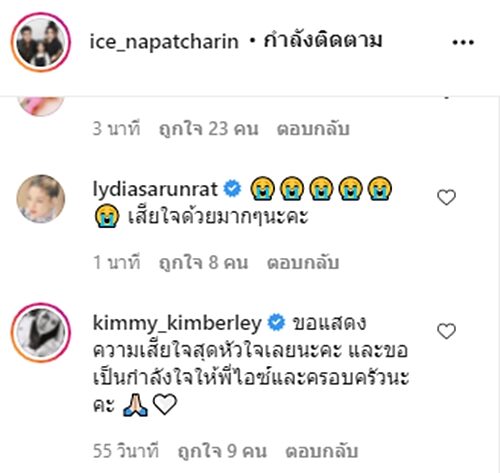The image size is (500, 473).
Task: Click the 55 วินาที timestamp on kimmy's comment
Action: pyautogui.click(x=126, y=451)
